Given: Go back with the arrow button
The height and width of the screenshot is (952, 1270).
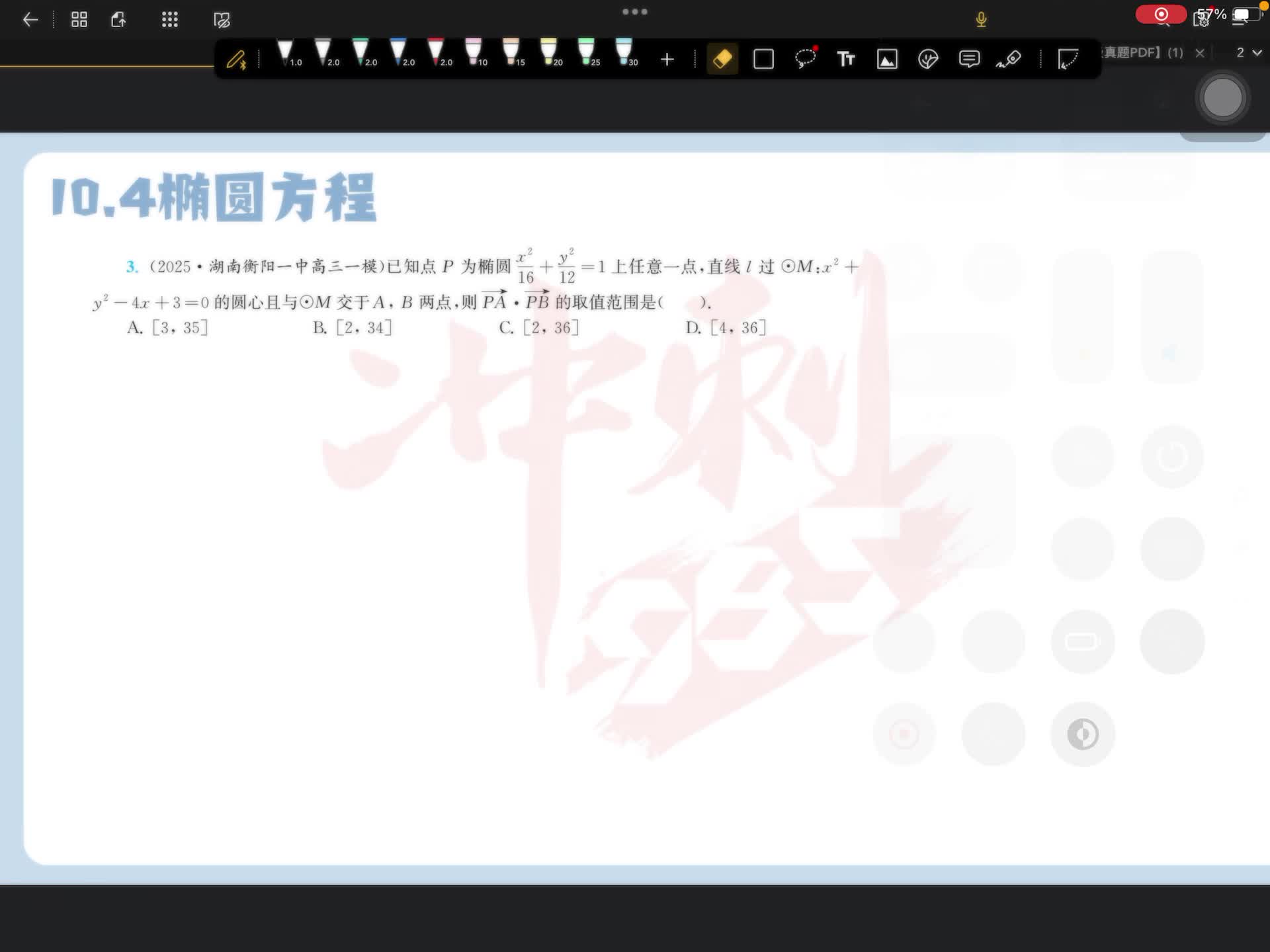Looking at the screenshot, I should coord(30,20).
